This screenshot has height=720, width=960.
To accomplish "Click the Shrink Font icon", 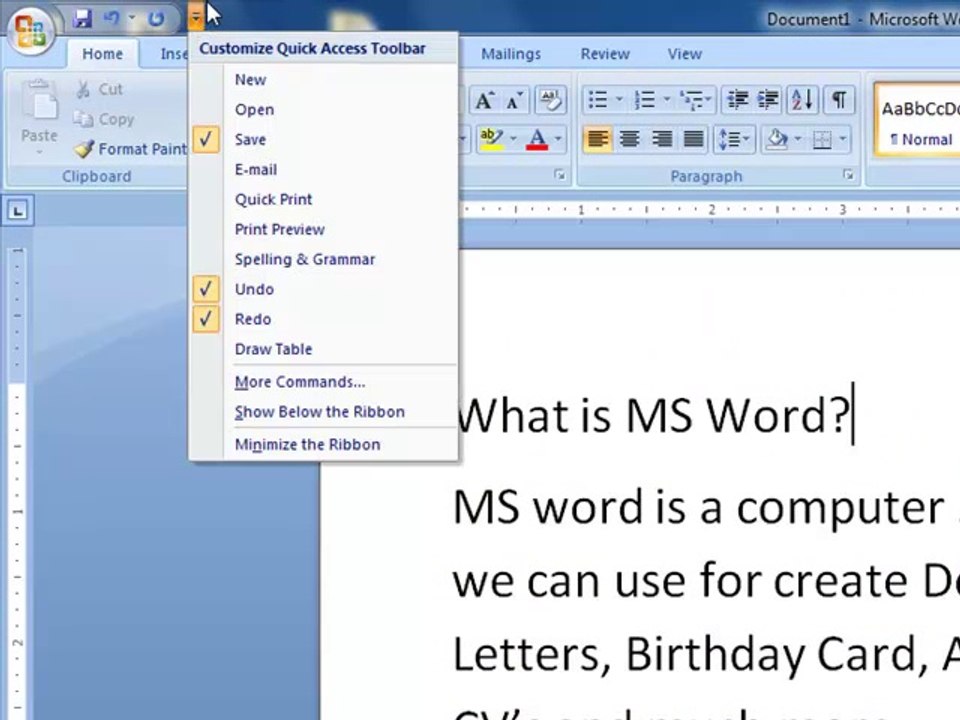I will tap(514, 100).
